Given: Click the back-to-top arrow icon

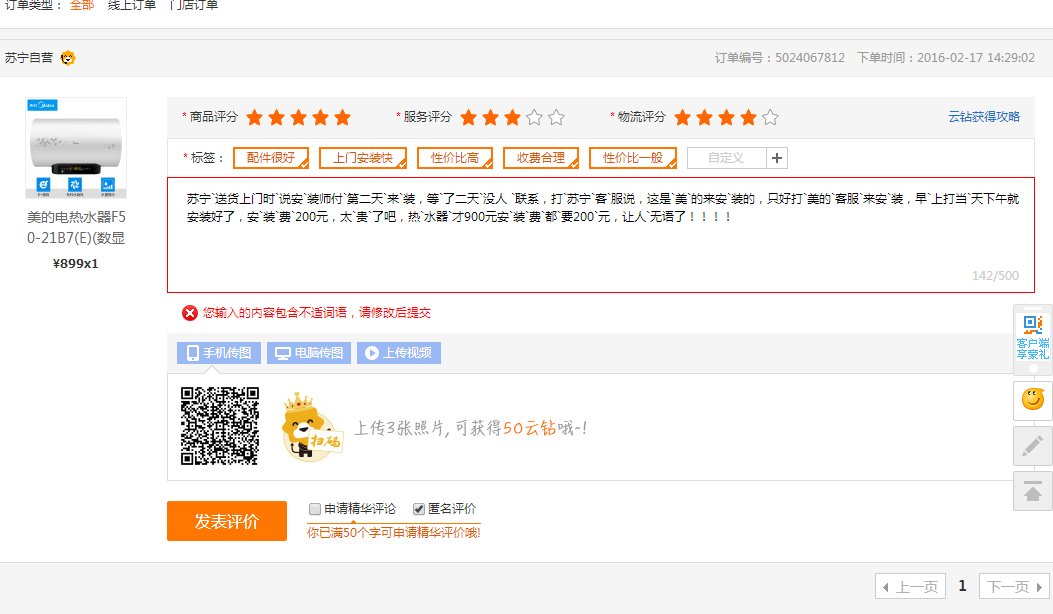Looking at the screenshot, I should tap(1032, 491).
